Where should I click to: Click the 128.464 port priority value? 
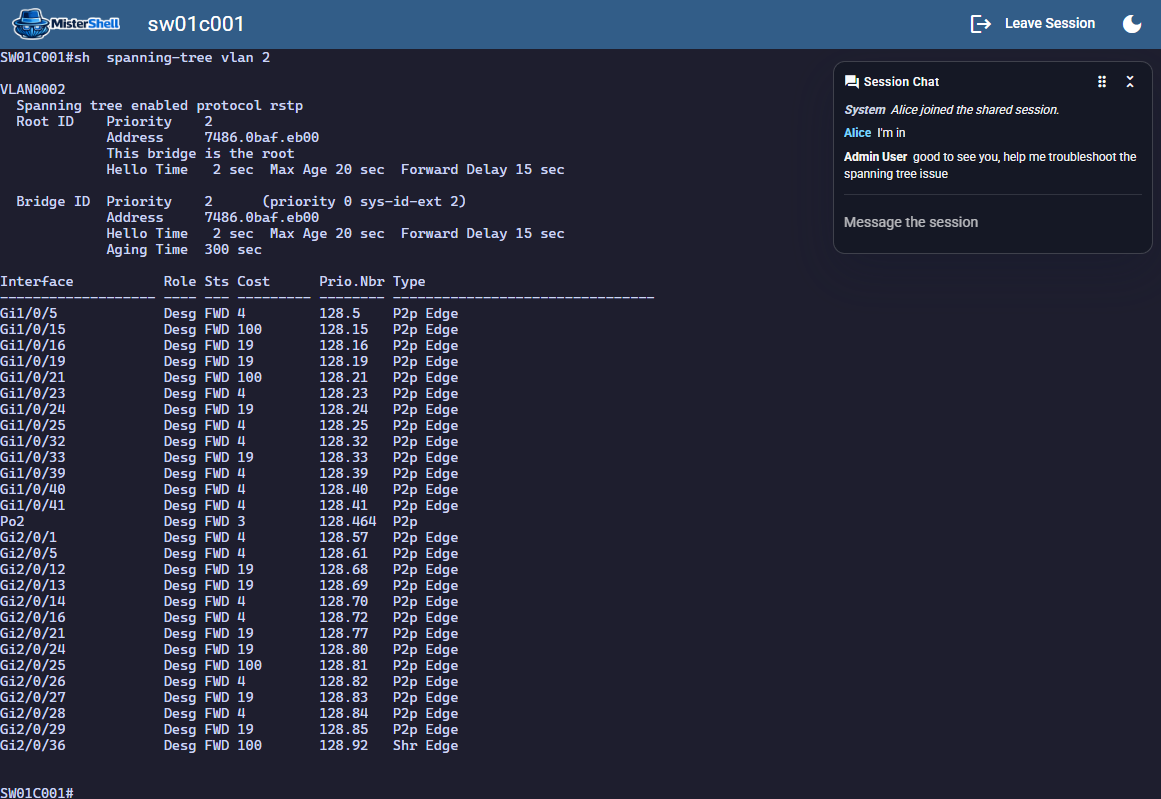pyautogui.click(x=347, y=521)
